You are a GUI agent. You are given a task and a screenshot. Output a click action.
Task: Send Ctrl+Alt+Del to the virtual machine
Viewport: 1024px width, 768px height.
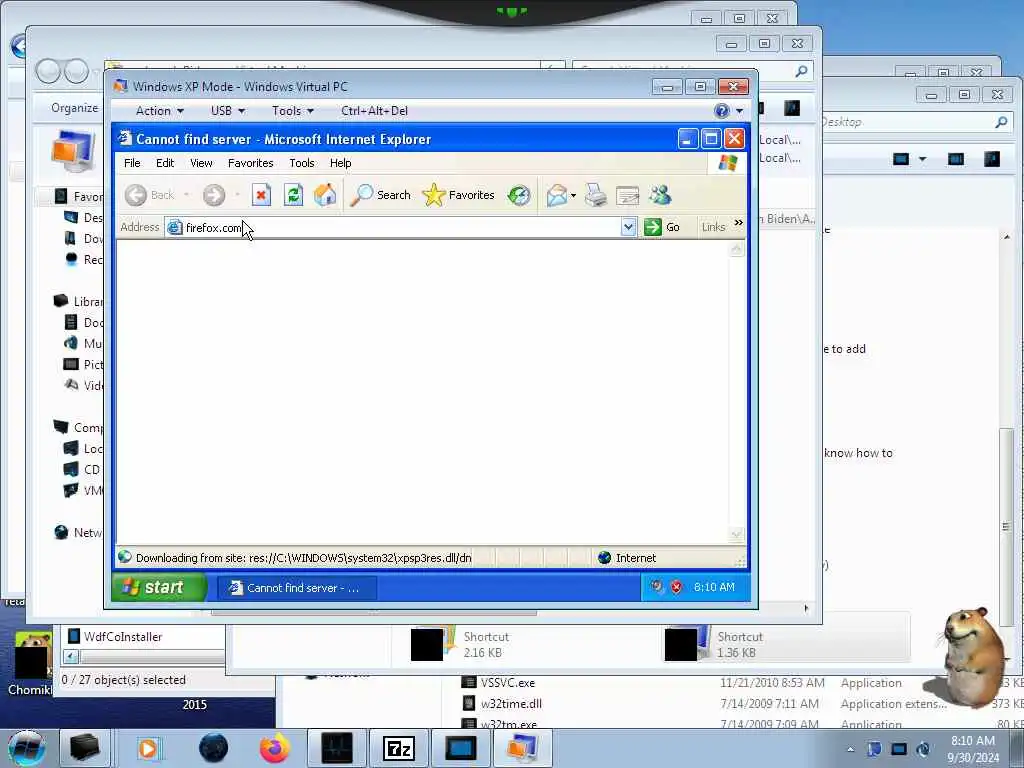coord(374,110)
